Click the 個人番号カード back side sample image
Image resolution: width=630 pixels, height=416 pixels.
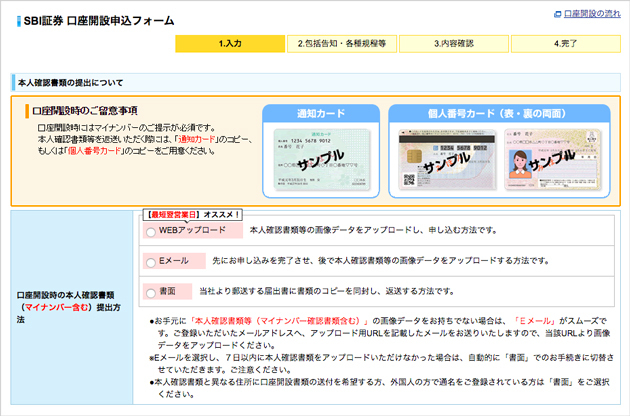447,160
